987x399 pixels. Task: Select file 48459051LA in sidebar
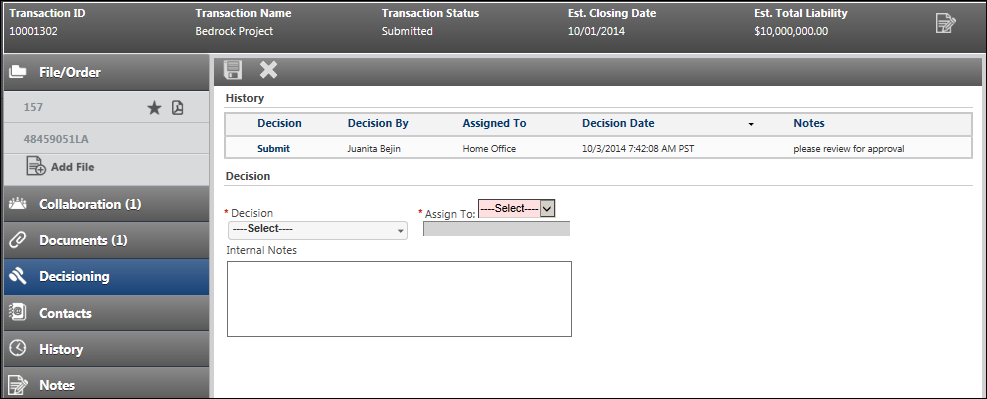pos(56,139)
